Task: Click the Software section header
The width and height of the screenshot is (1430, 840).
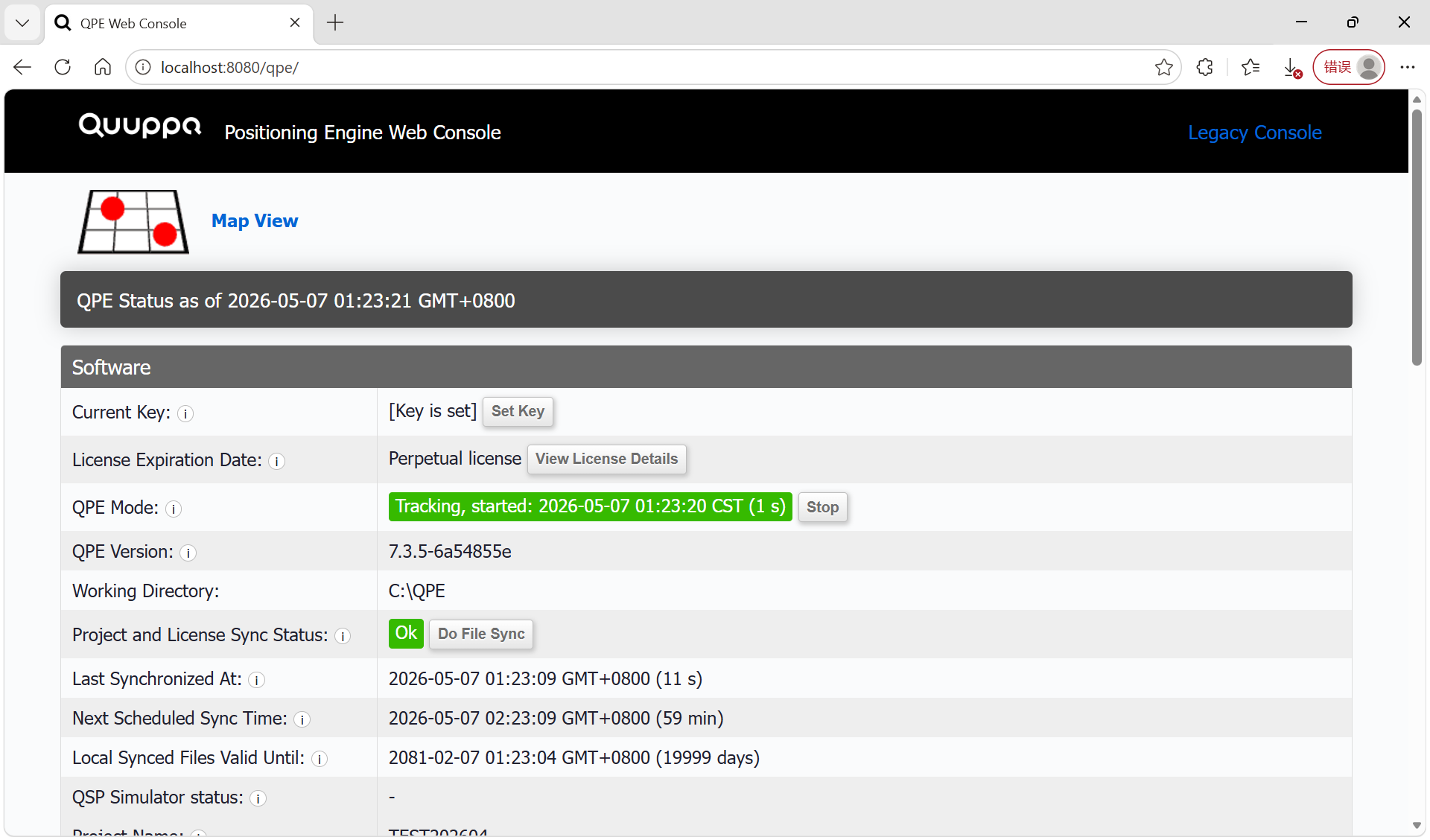Action: coord(706,367)
